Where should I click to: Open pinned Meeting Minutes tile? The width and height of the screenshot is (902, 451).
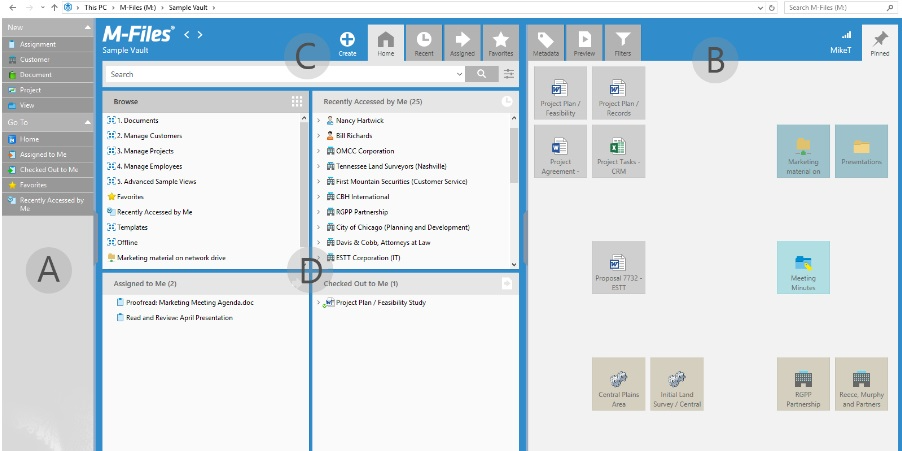coord(803,267)
